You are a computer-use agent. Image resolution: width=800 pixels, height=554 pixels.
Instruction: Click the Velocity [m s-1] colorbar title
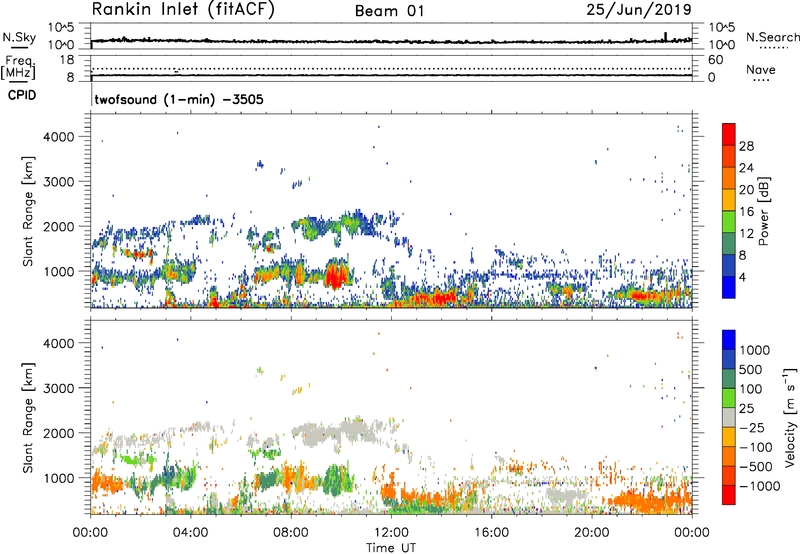[x=790, y=417]
